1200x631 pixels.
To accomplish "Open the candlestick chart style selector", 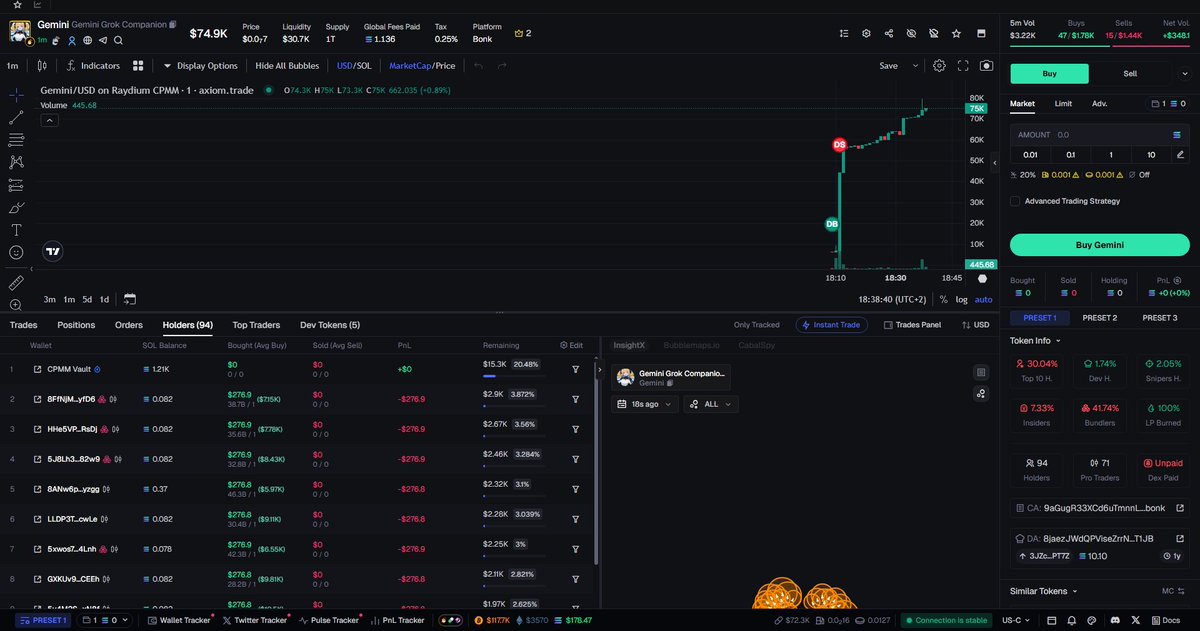I will click(42, 66).
